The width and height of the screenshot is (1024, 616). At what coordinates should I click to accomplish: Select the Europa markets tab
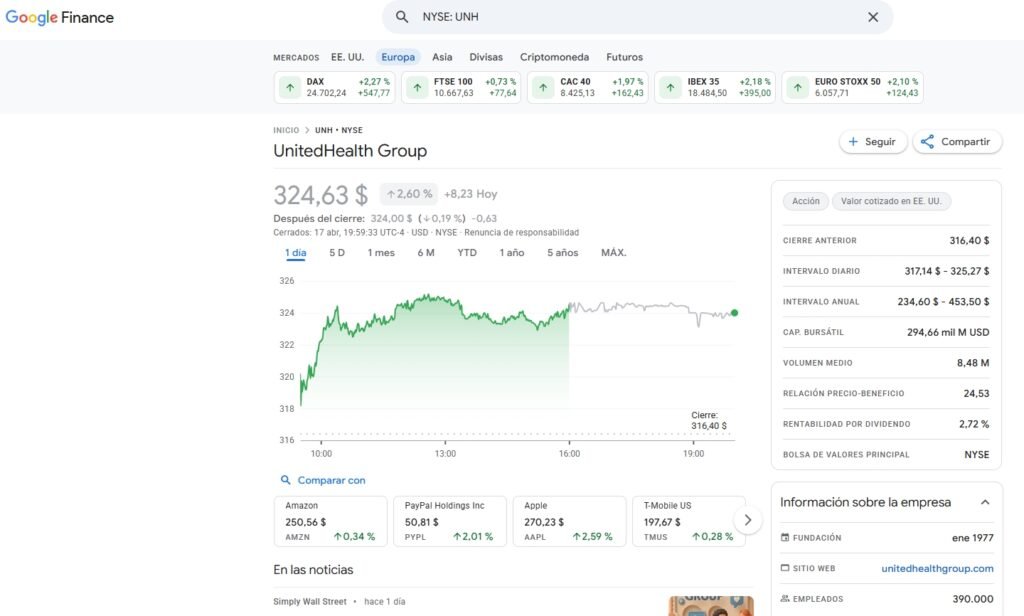(398, 57)
